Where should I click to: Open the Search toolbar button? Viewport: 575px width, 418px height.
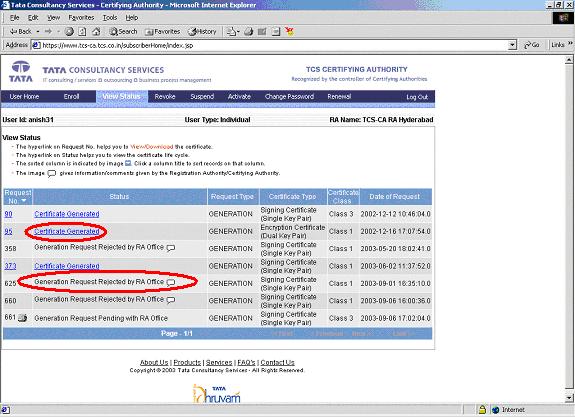point(123,32)
